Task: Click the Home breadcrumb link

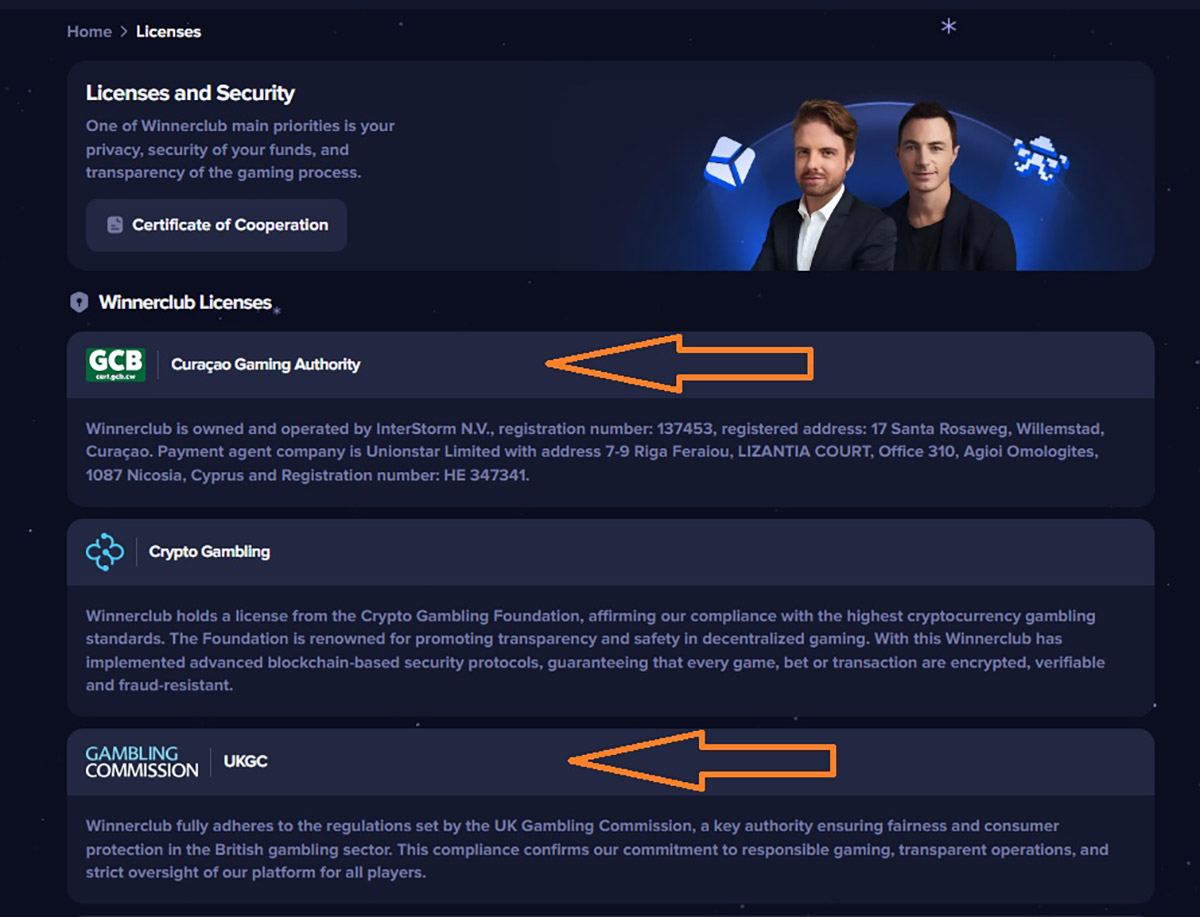Action: click(x=89, y=32)
